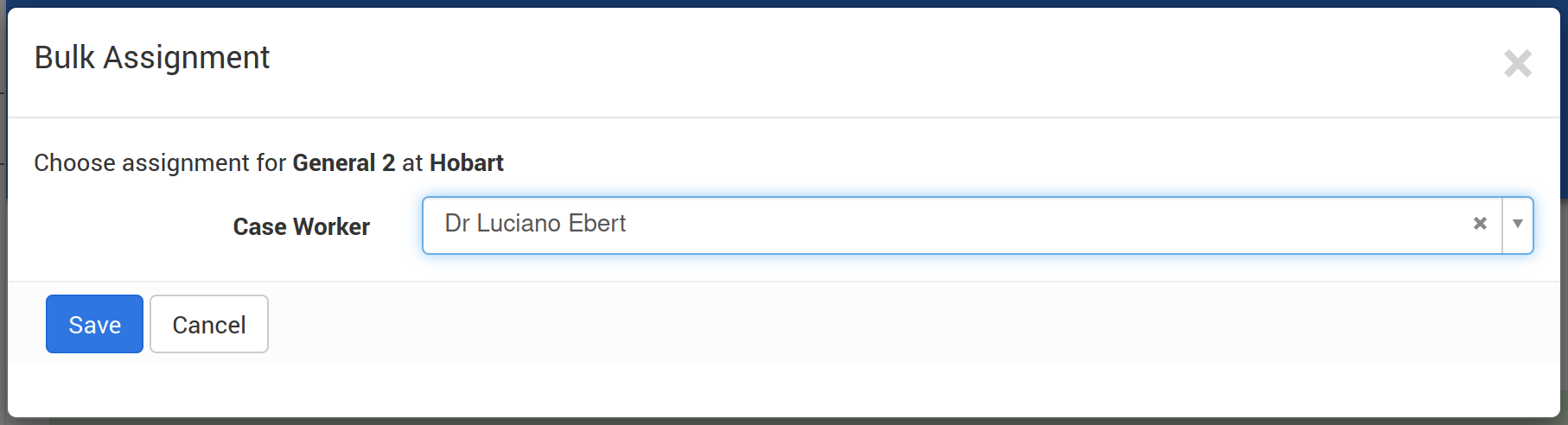This screenshot has width=1568, height=425.
Task: Focus the Case Worker combo box
Action: 951,225
